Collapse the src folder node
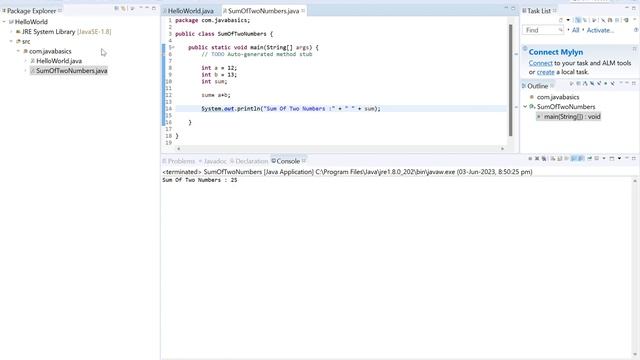 pos(11,41)
